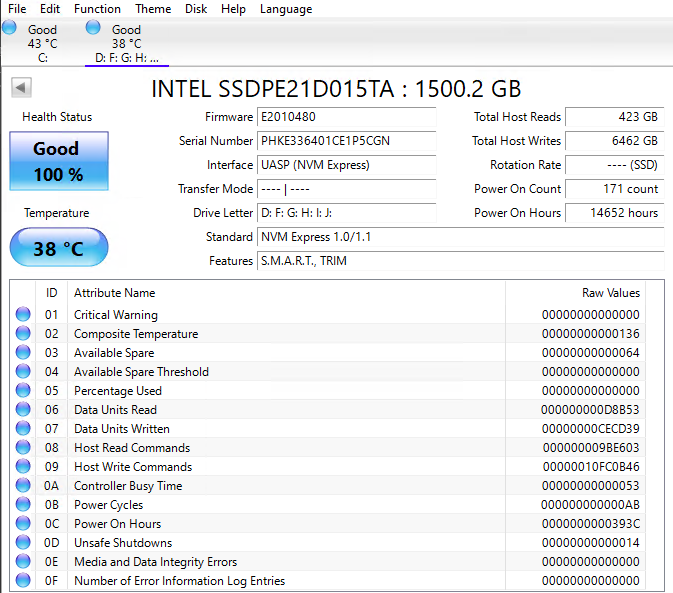Image resolution: width=673 pixels, height=593 pixels.
Task: Click raw value 000000000D8B53
Action: click(590, 410)
